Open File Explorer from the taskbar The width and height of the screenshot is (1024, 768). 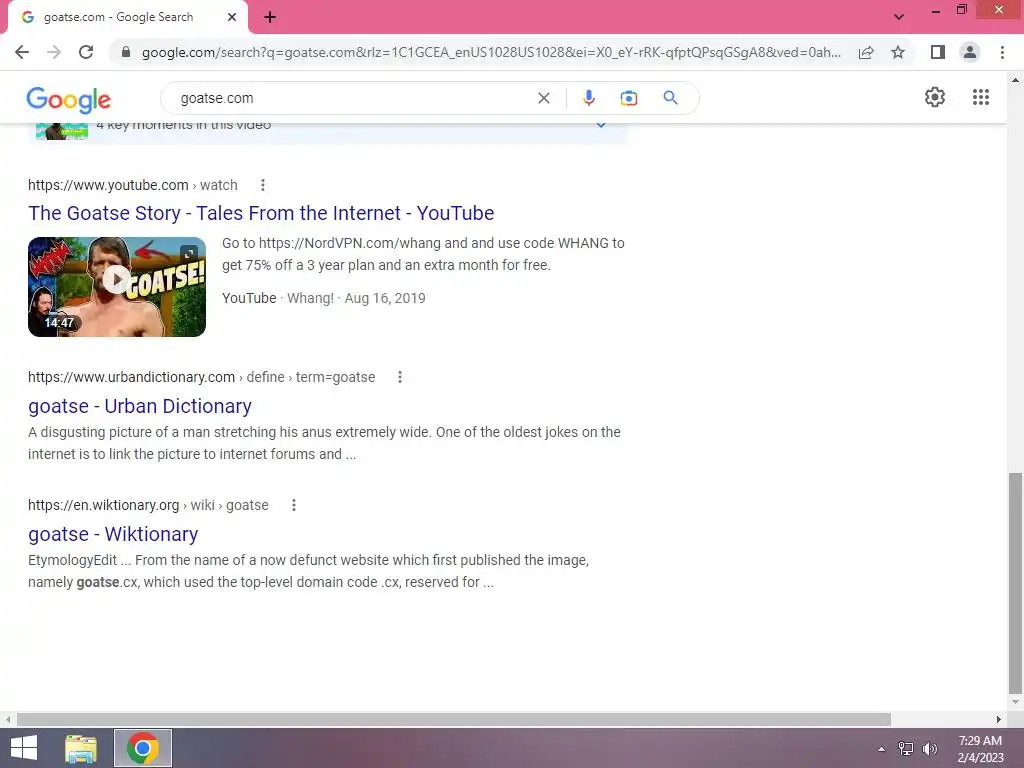click(81, 748)
